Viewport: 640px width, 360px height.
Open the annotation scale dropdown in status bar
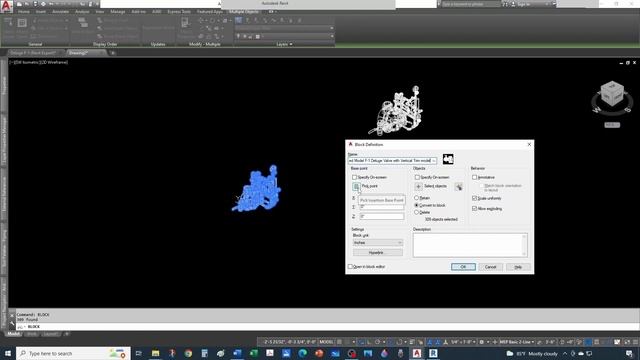tap(463, 342)
